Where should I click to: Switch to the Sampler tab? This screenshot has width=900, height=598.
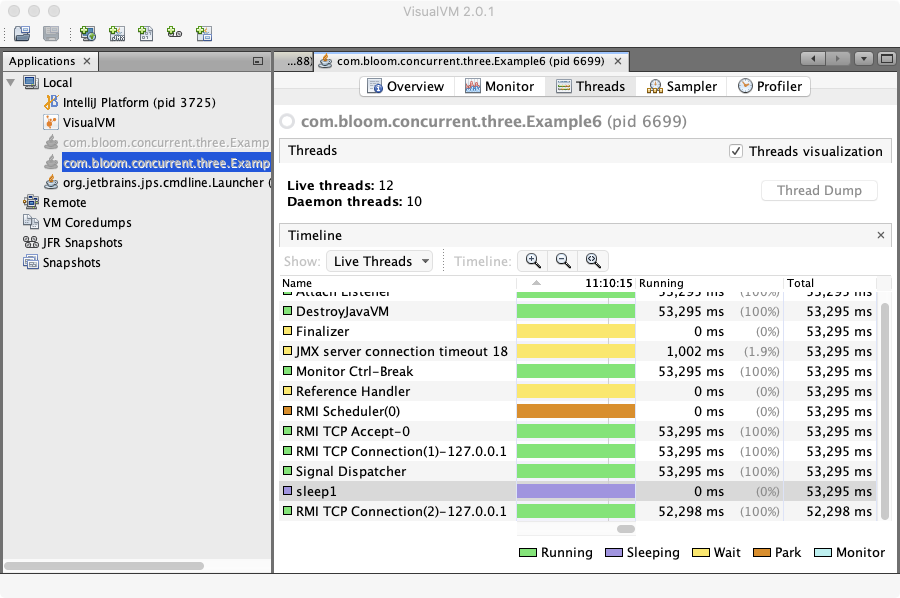click(682, 87)
